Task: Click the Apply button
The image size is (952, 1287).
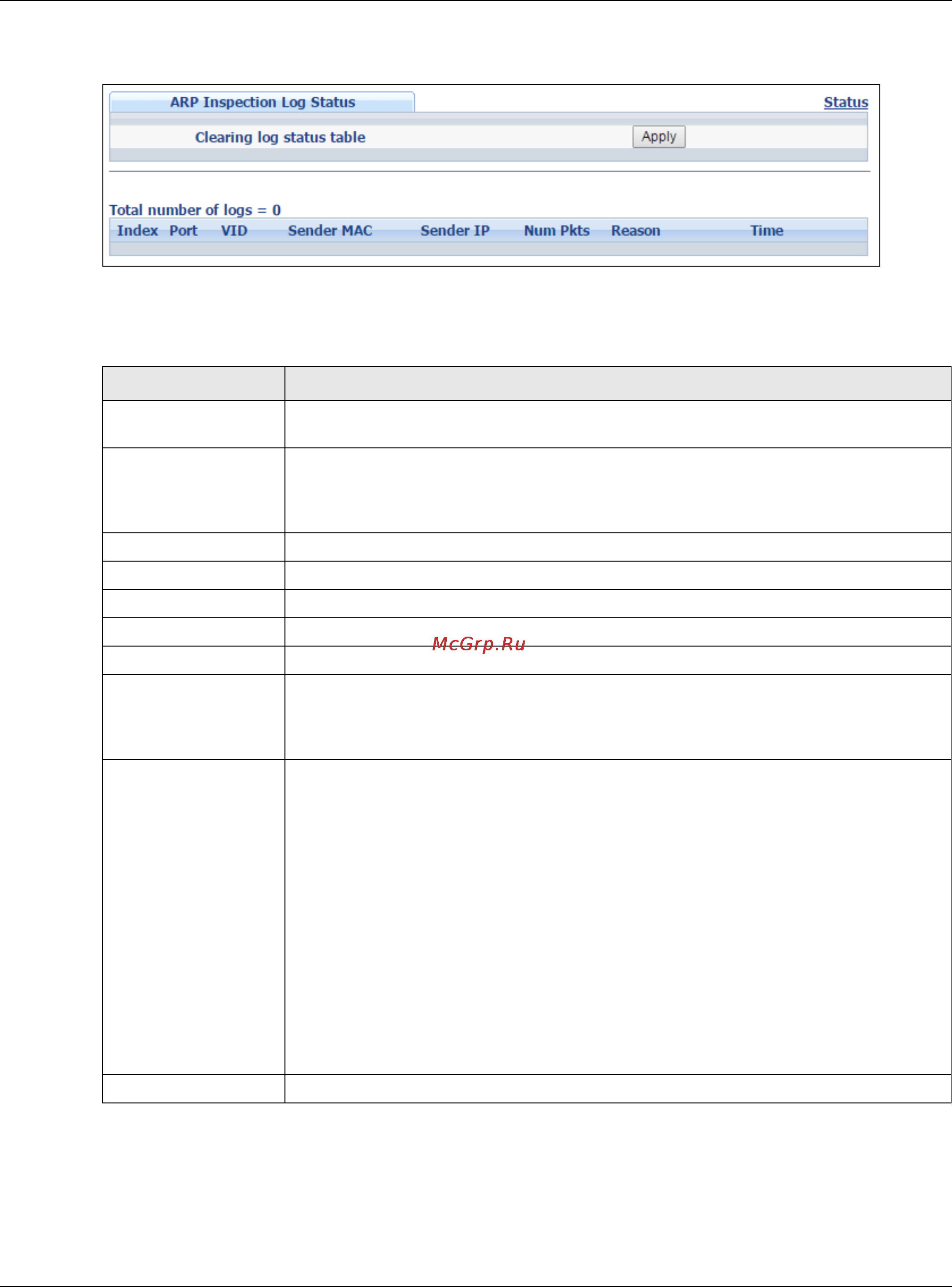Action: click(x=659, y=136)
